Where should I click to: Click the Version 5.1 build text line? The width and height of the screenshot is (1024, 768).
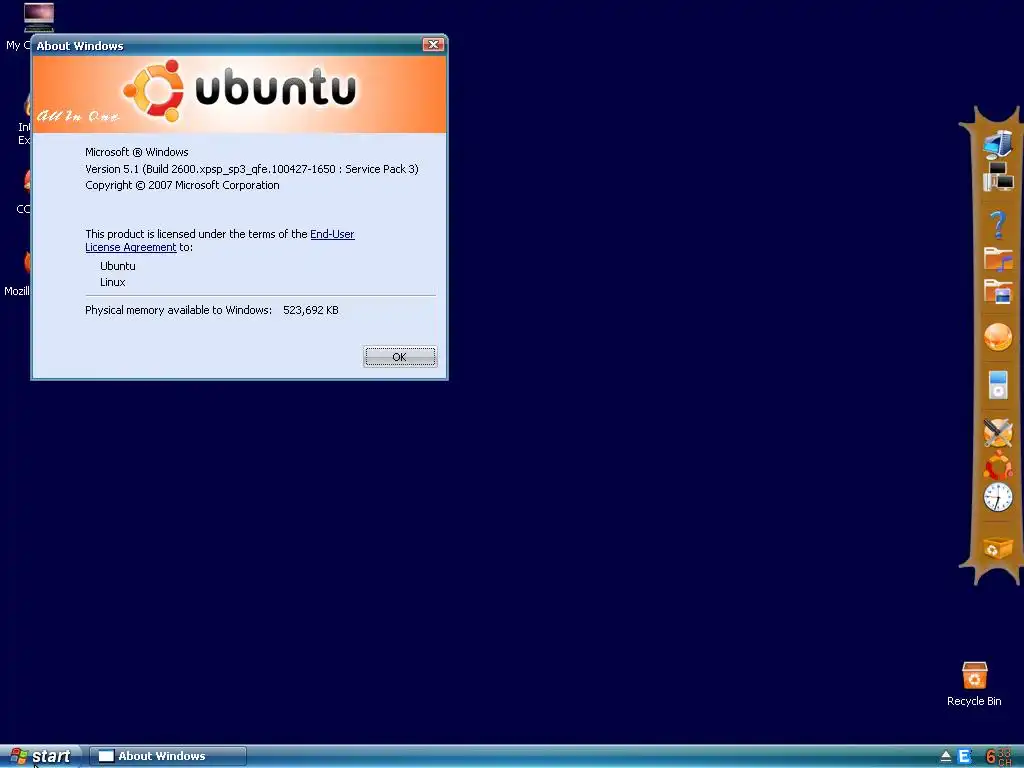tap(251, 168)
